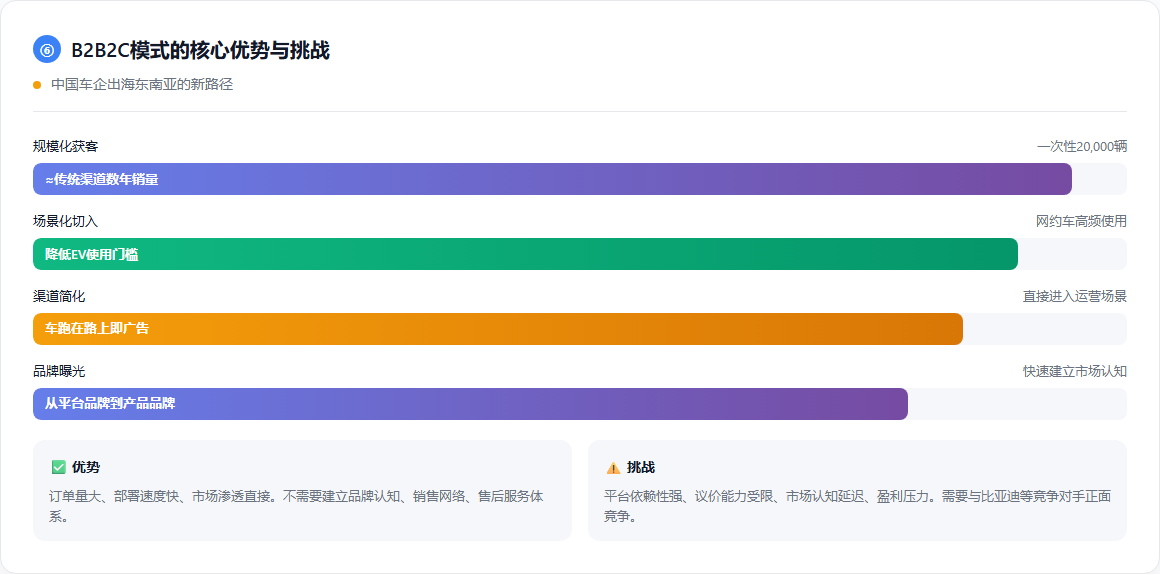
Task: Click the orange 车跑在路上即广告 bar
Action: click(497, 329)
